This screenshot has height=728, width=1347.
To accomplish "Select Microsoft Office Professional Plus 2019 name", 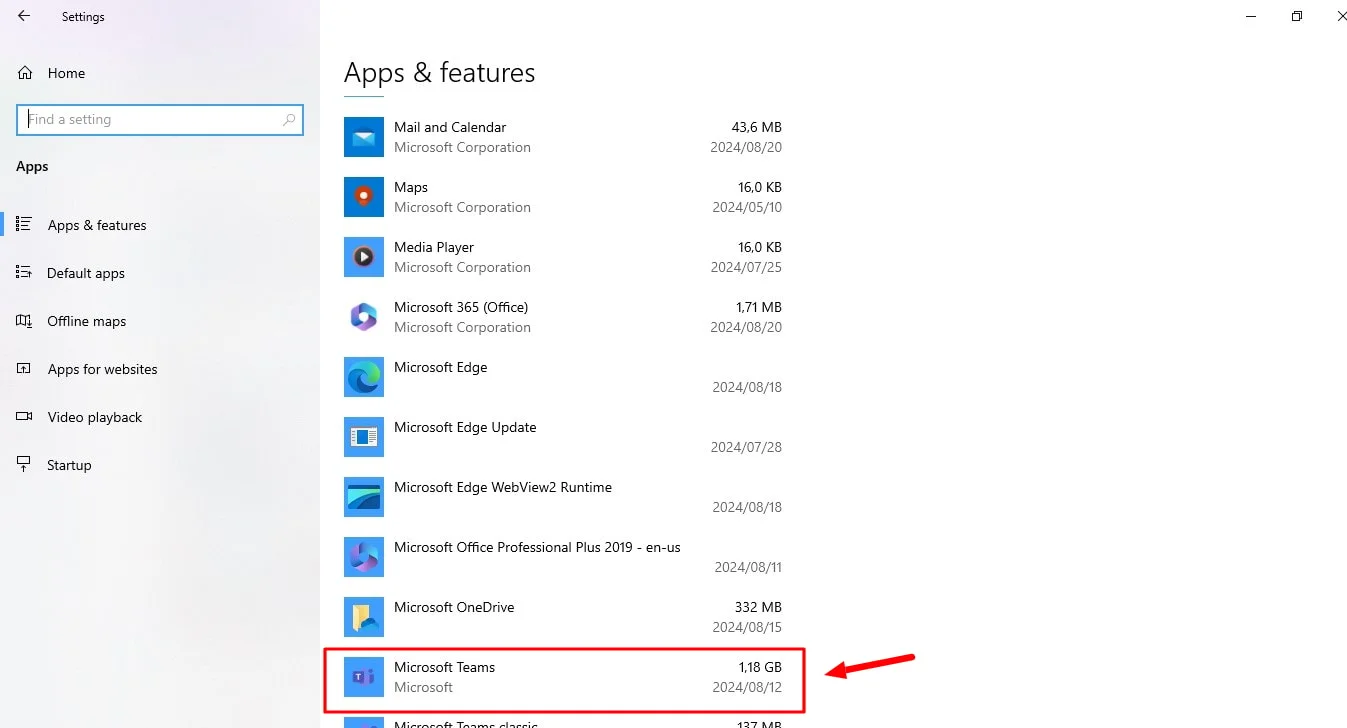I will click(537, 547).
